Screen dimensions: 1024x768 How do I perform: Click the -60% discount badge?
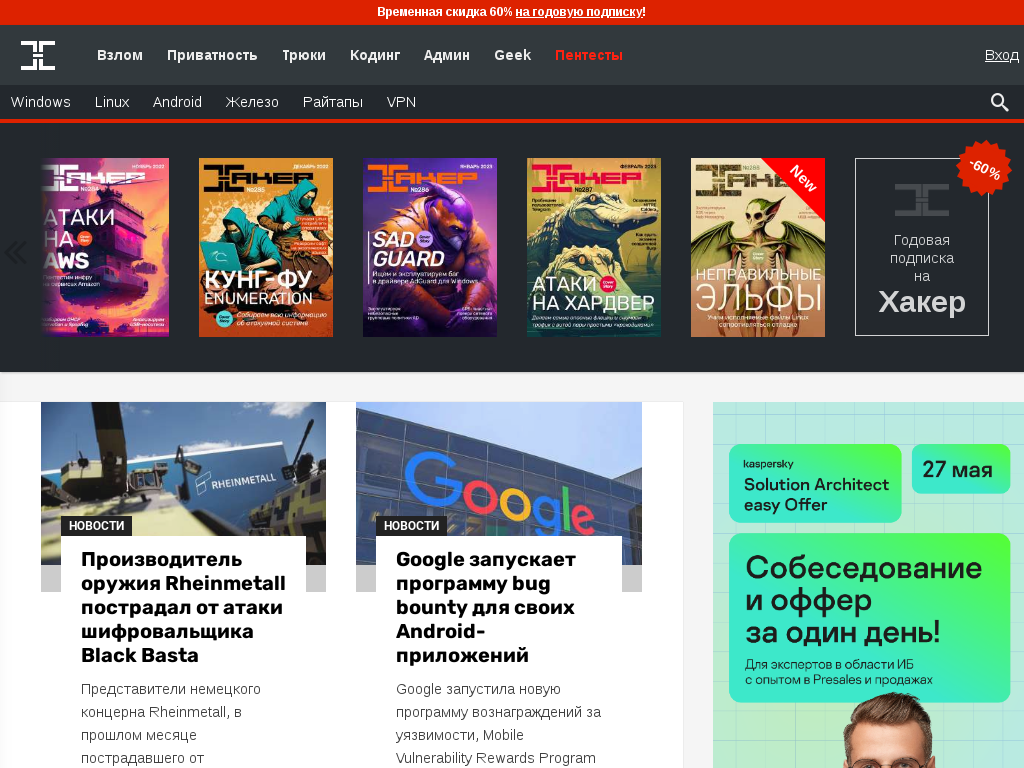984,168
